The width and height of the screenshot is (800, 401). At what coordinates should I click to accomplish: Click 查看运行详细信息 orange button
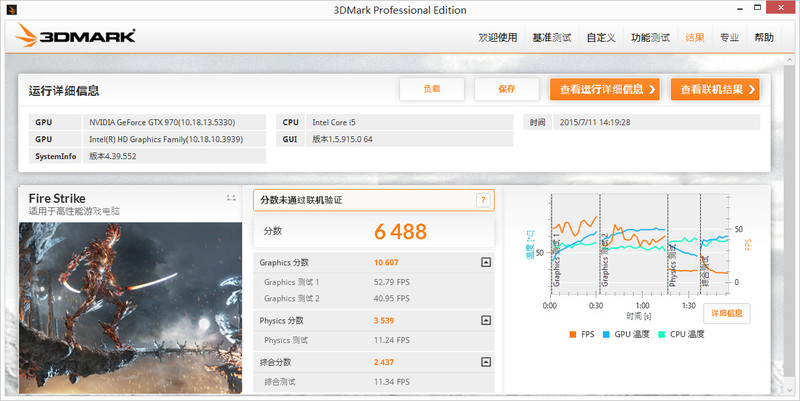605,89
